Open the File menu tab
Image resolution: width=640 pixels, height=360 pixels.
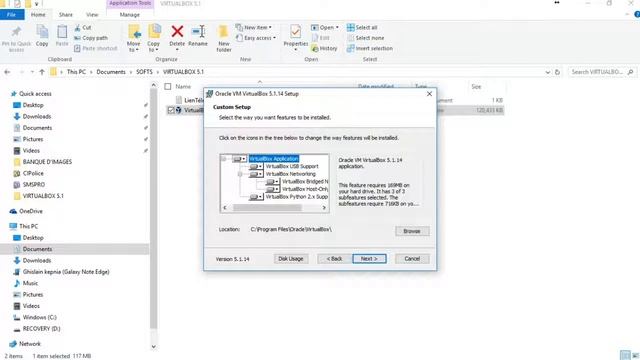[x=12, y=15]
